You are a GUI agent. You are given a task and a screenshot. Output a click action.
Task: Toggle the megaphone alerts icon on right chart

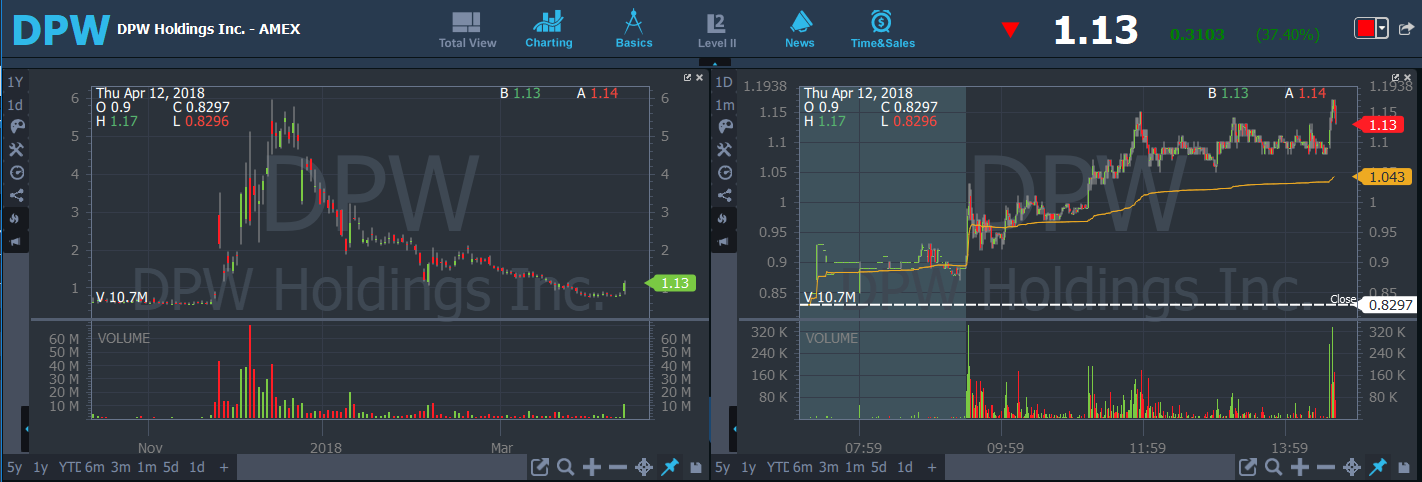click(x=725, y=241)
